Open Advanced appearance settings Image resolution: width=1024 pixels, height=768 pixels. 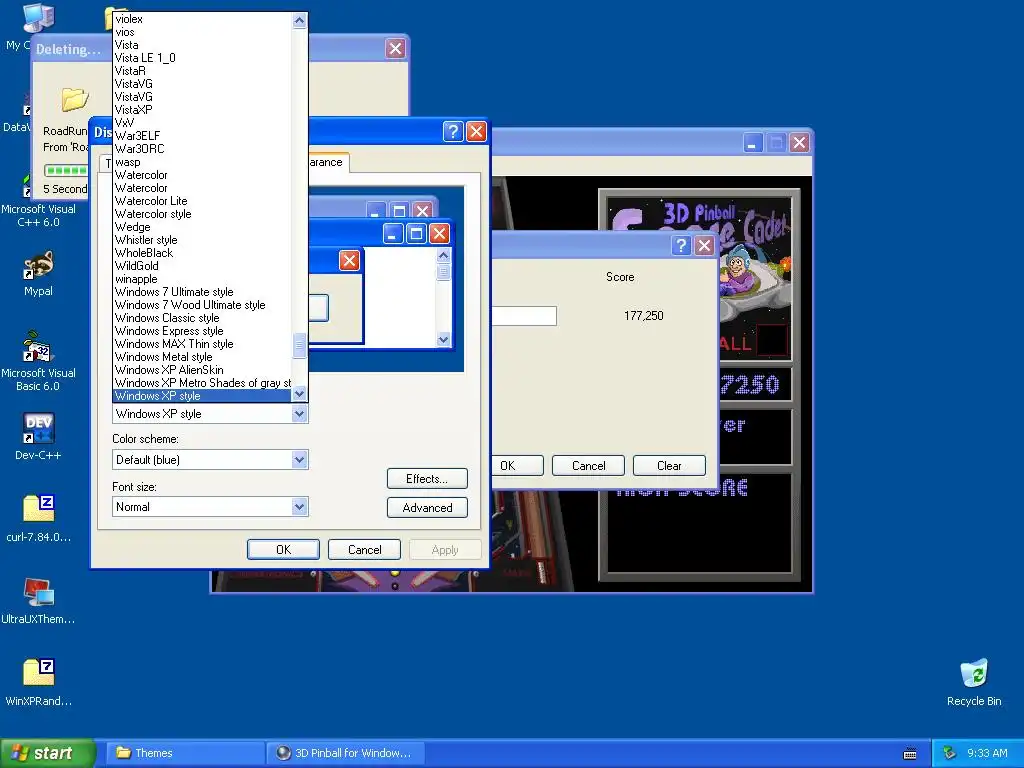pos(427,507)
